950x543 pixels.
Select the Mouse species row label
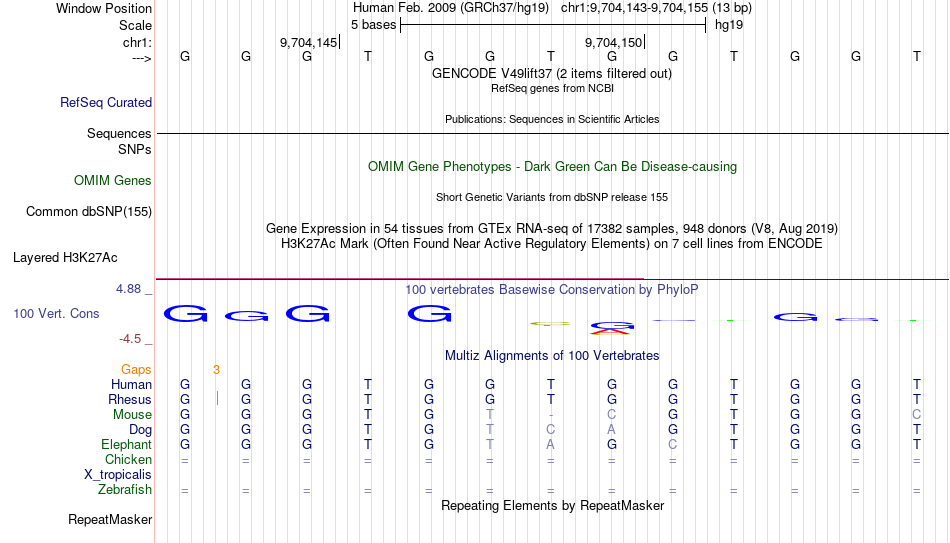[132, 415]
